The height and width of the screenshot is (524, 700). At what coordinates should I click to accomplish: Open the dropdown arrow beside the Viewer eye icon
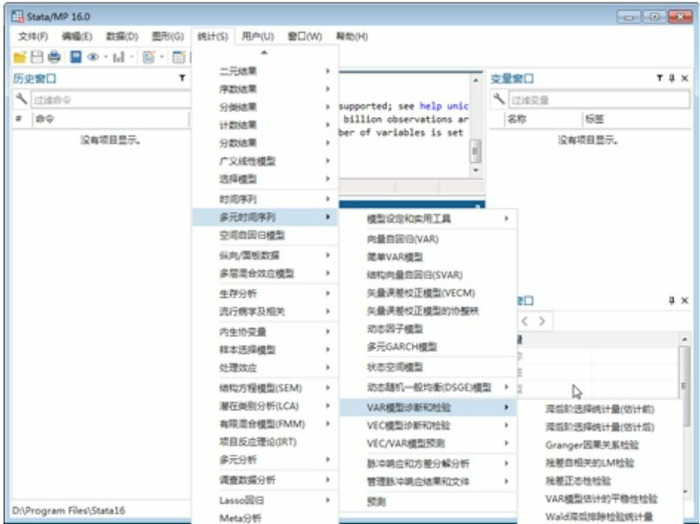coord(106,57)
